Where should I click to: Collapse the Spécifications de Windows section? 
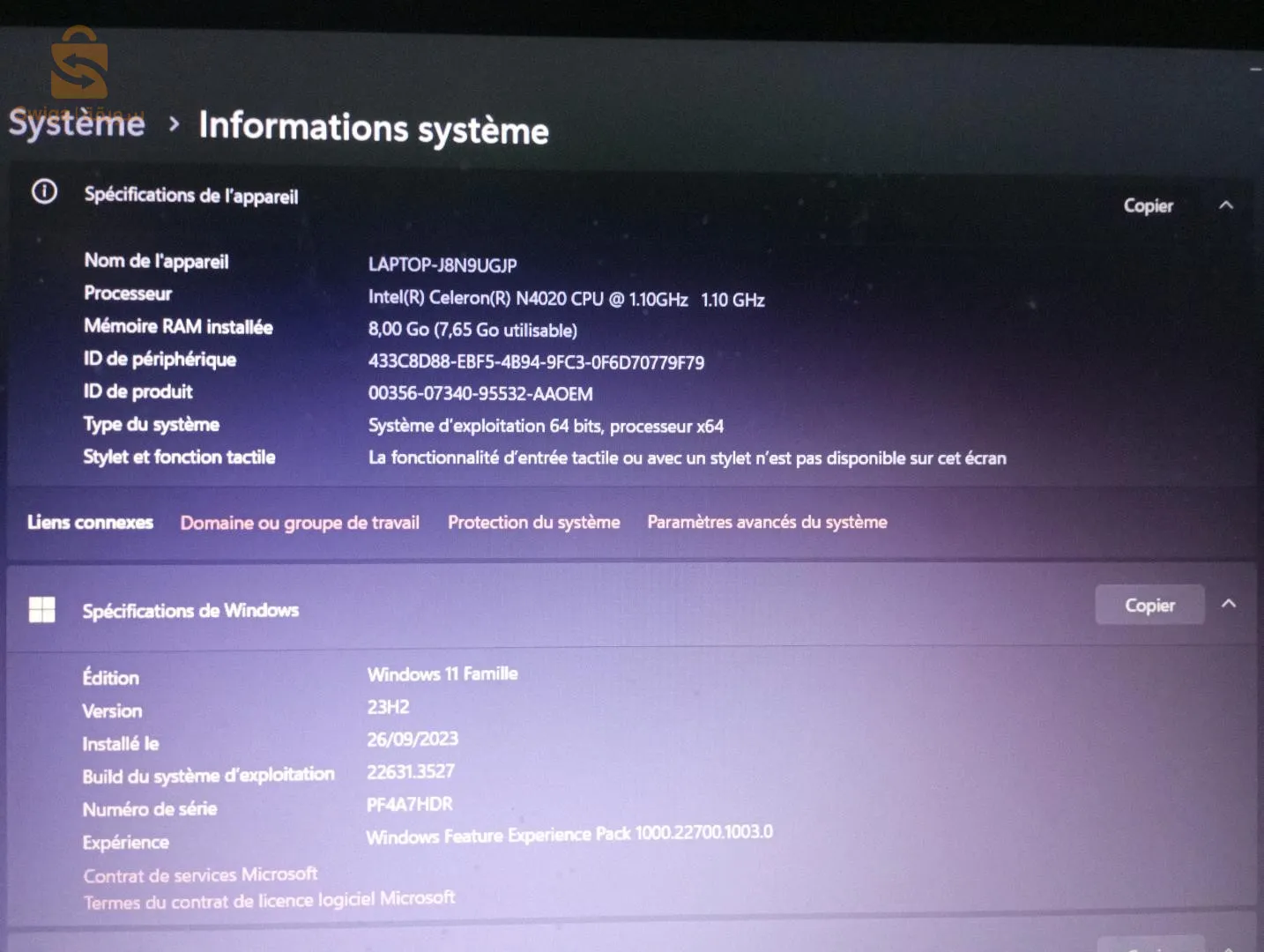[x=1229, y=604]
